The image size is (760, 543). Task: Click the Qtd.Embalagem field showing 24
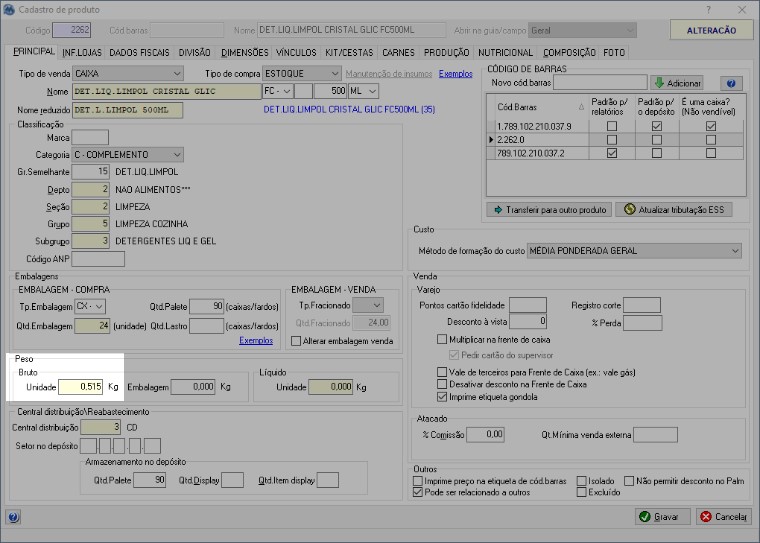click(x=92, y=326)
